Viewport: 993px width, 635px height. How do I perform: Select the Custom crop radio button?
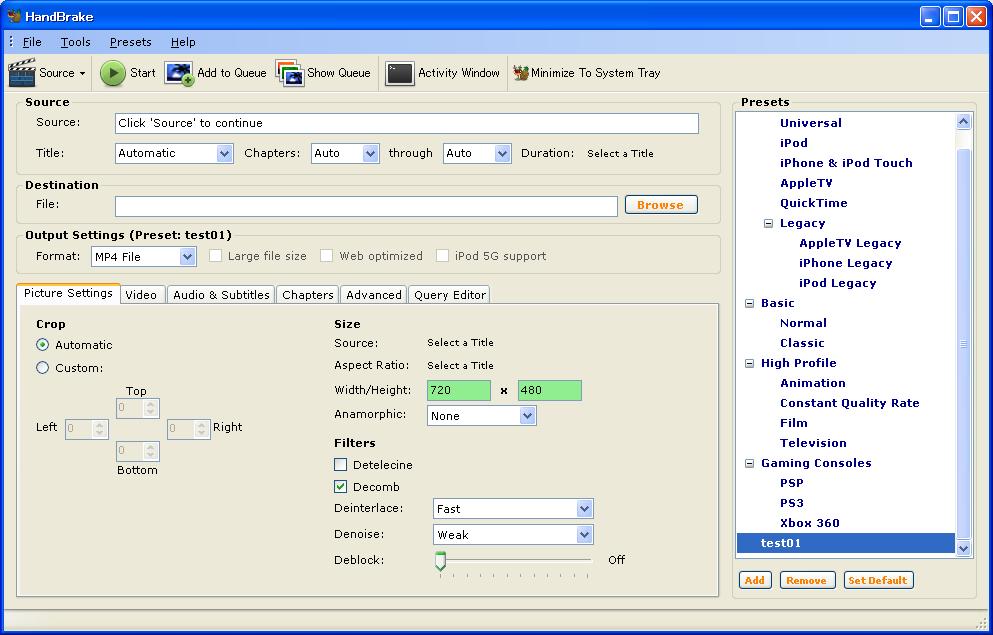(x=42, y=368)
